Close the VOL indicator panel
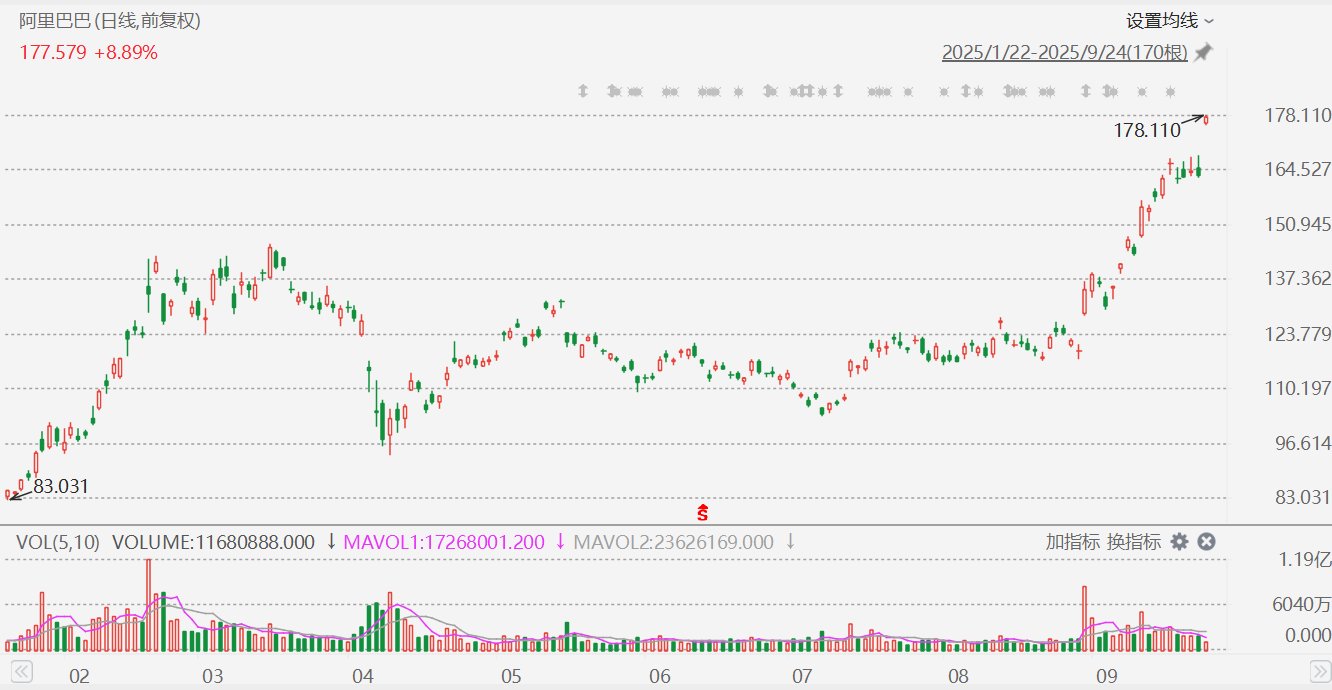This screenshot has width=1332, height=690. tap(1206, 542)
